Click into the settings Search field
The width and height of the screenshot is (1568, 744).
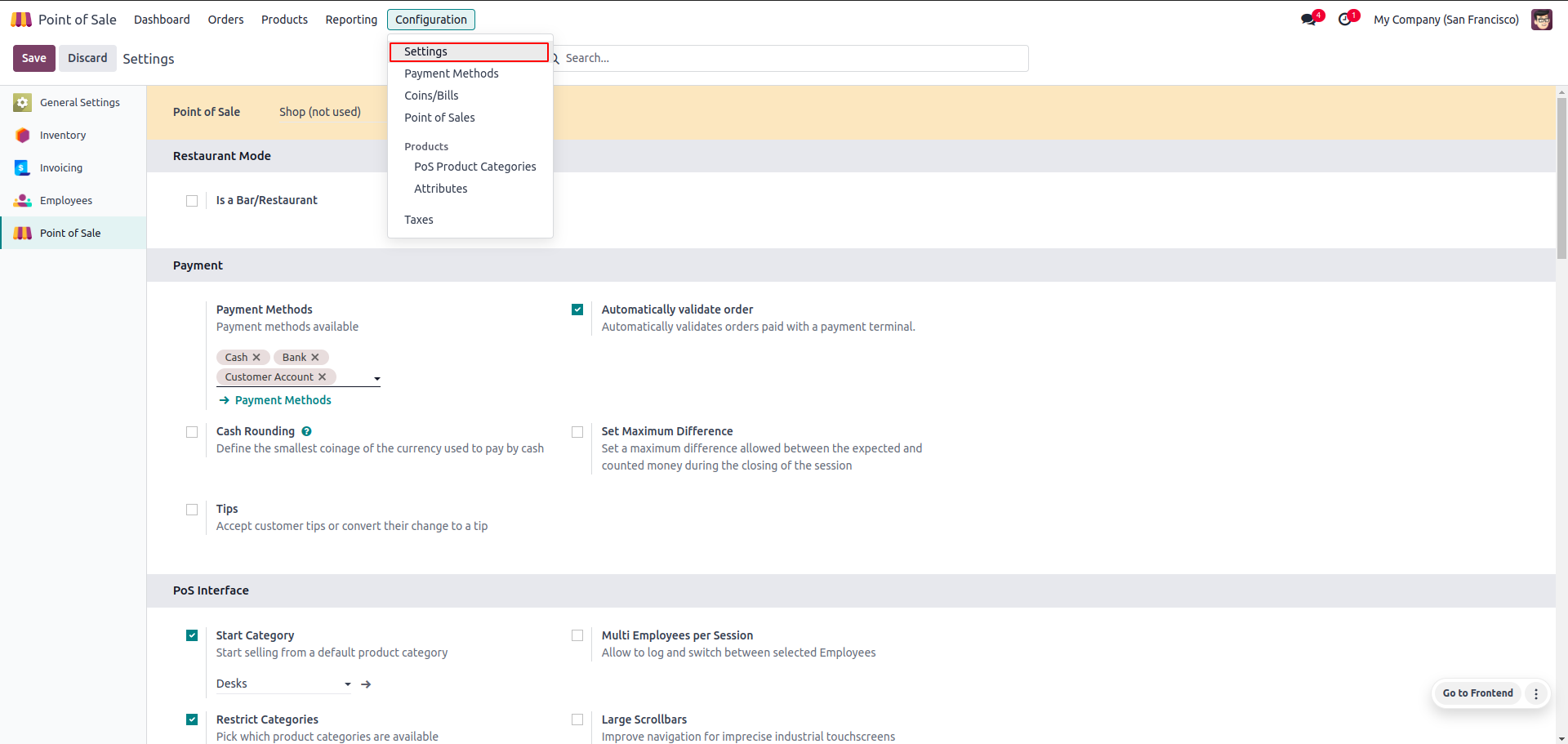click(x=792, y=58)
